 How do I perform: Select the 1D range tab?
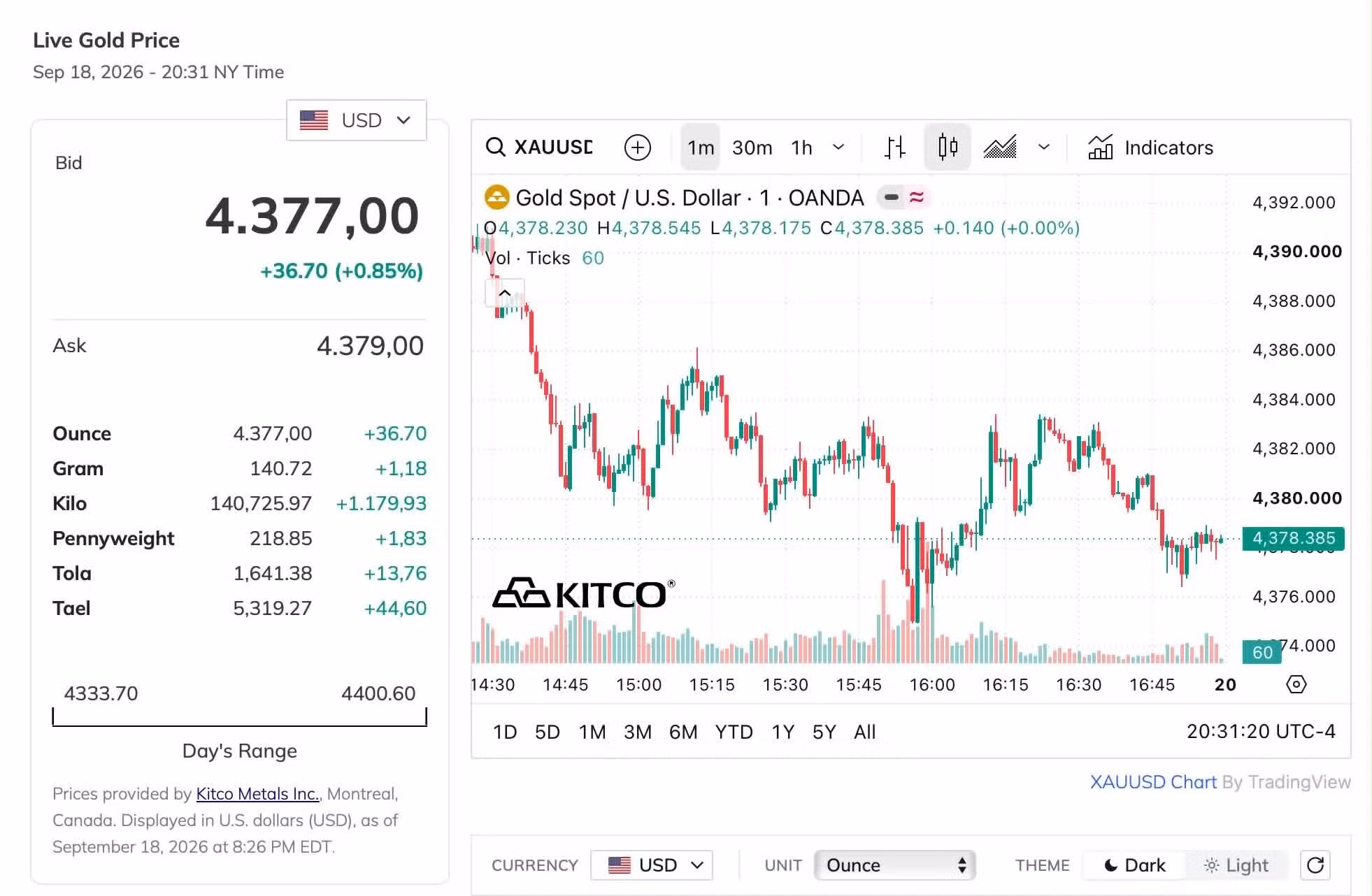tap(505, 732)
